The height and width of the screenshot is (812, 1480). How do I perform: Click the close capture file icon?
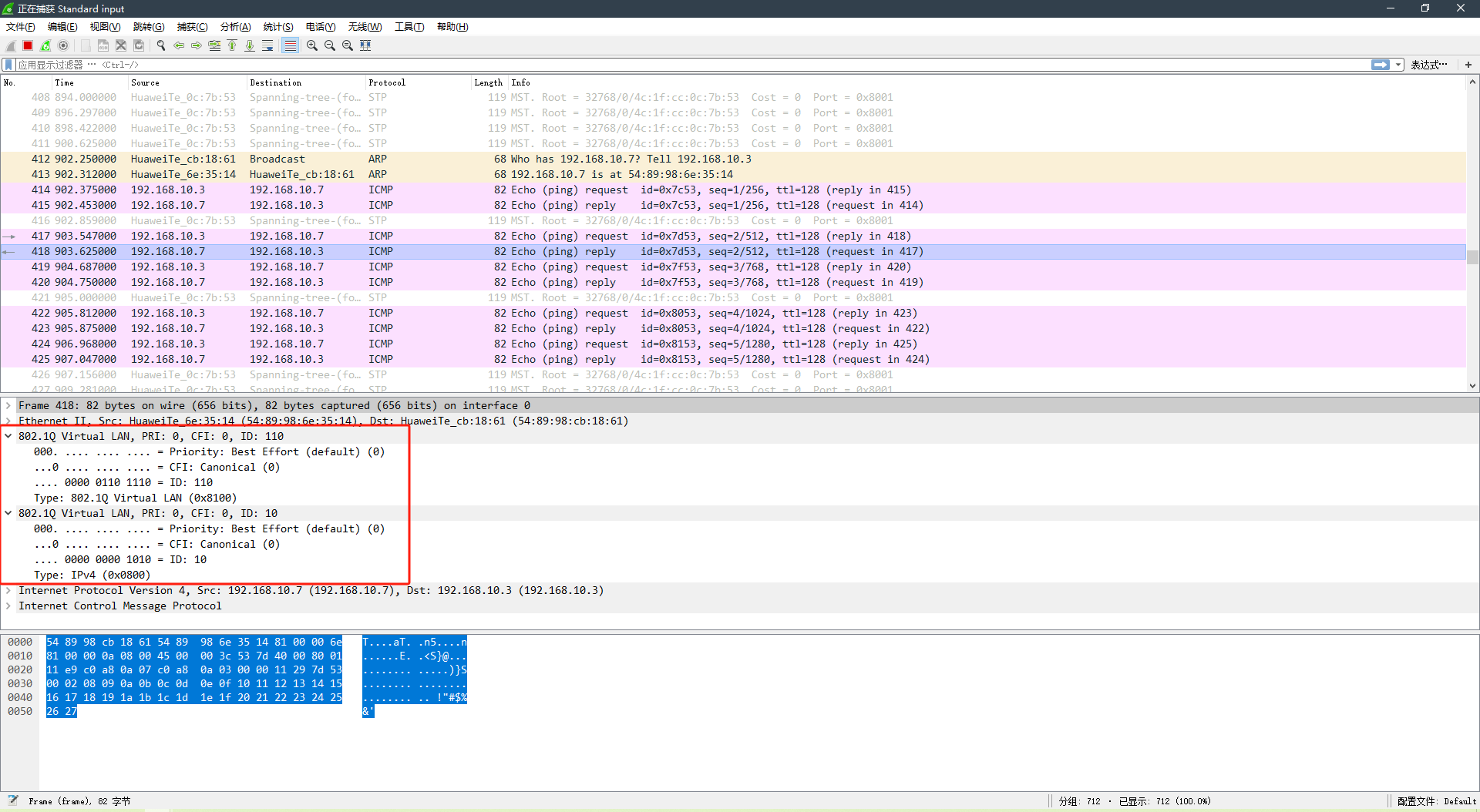[121, 45]
